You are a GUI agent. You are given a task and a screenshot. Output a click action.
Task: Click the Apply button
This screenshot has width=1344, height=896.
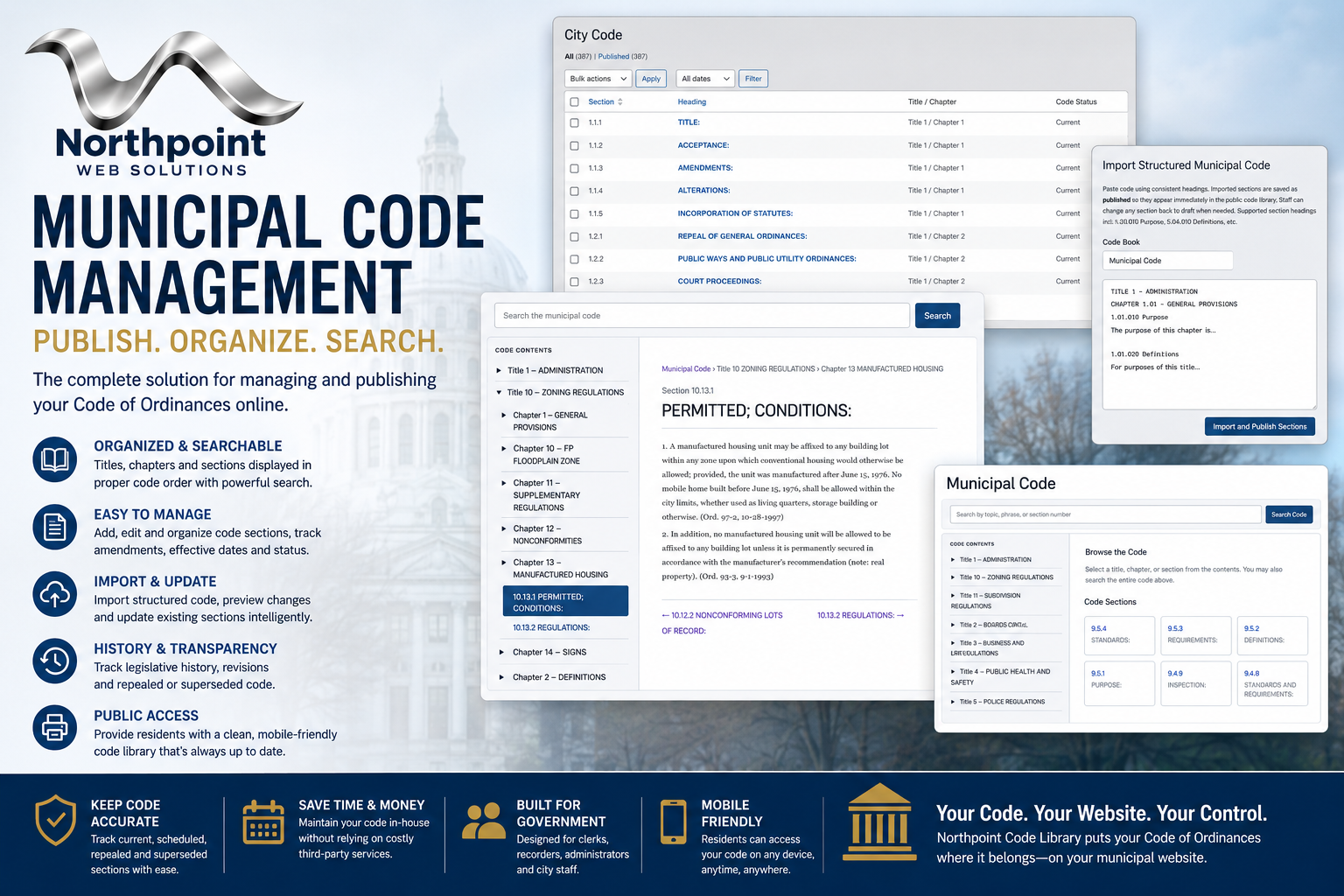[651, 79]
